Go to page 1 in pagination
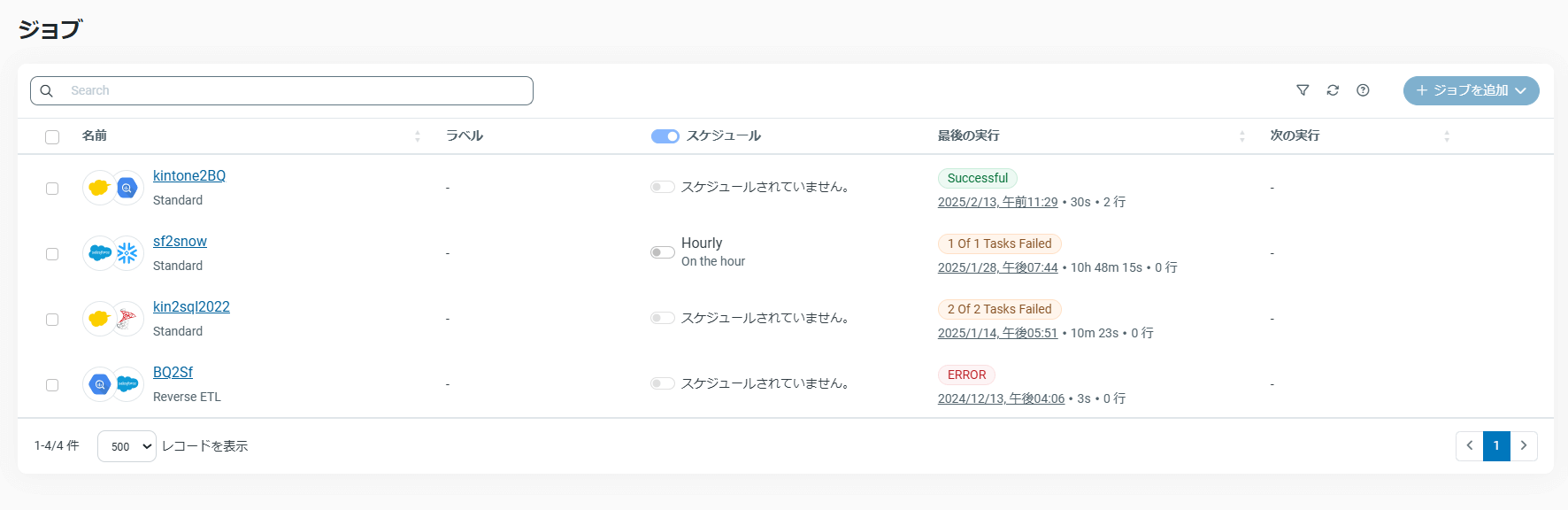1568x510 pixels. point(1496,446)
